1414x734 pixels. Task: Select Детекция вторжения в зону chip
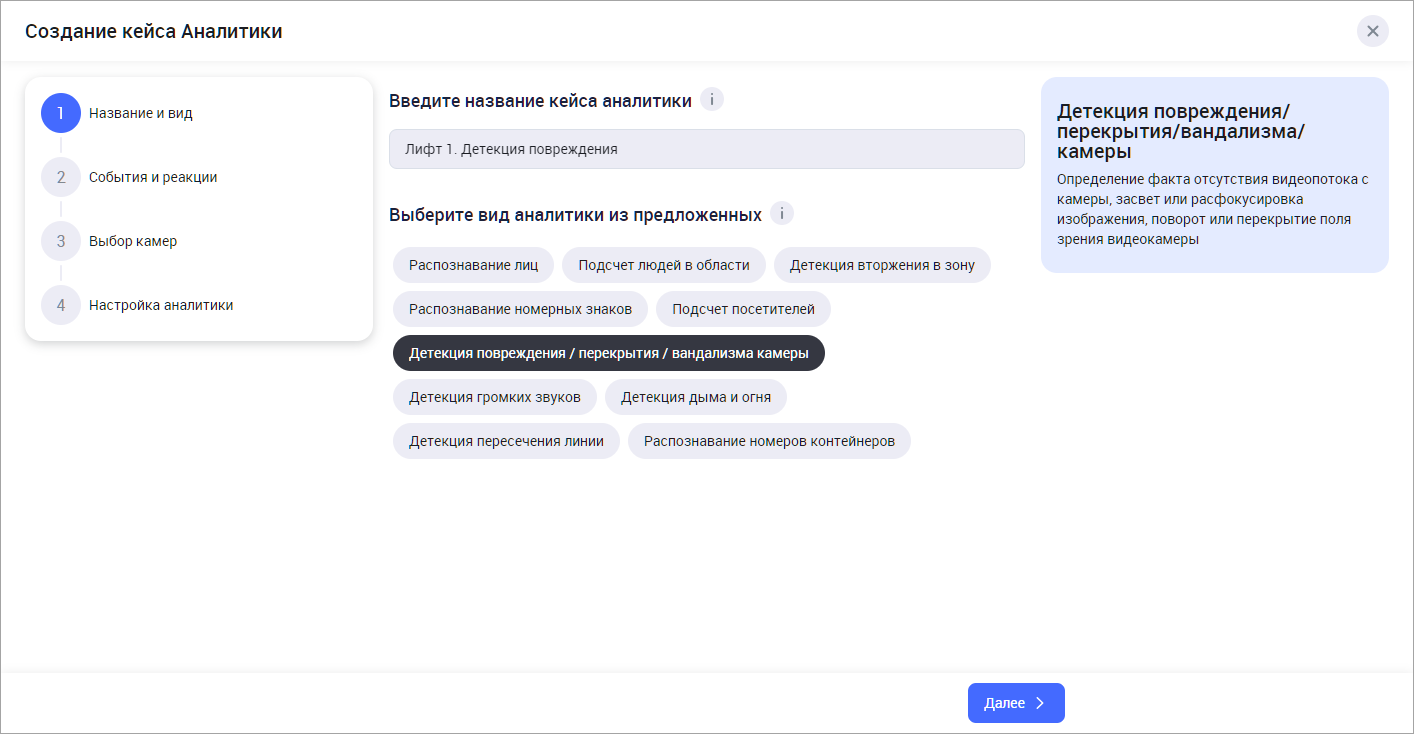881,265
